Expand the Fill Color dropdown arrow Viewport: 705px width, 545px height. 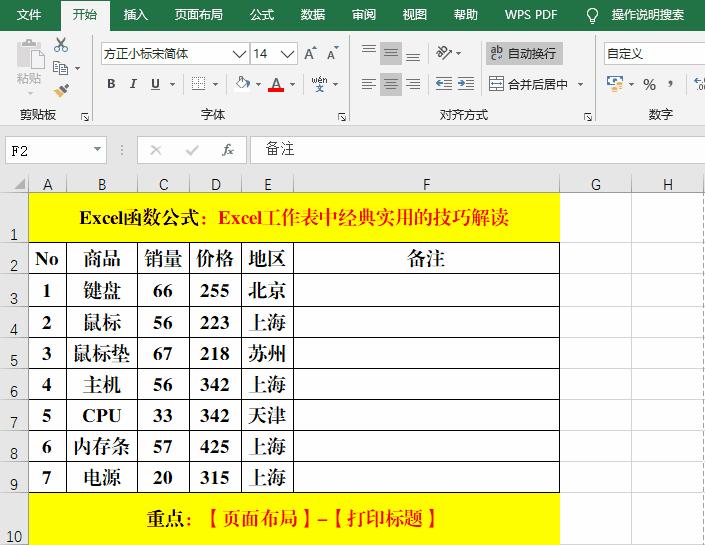[x=258, y=84]
